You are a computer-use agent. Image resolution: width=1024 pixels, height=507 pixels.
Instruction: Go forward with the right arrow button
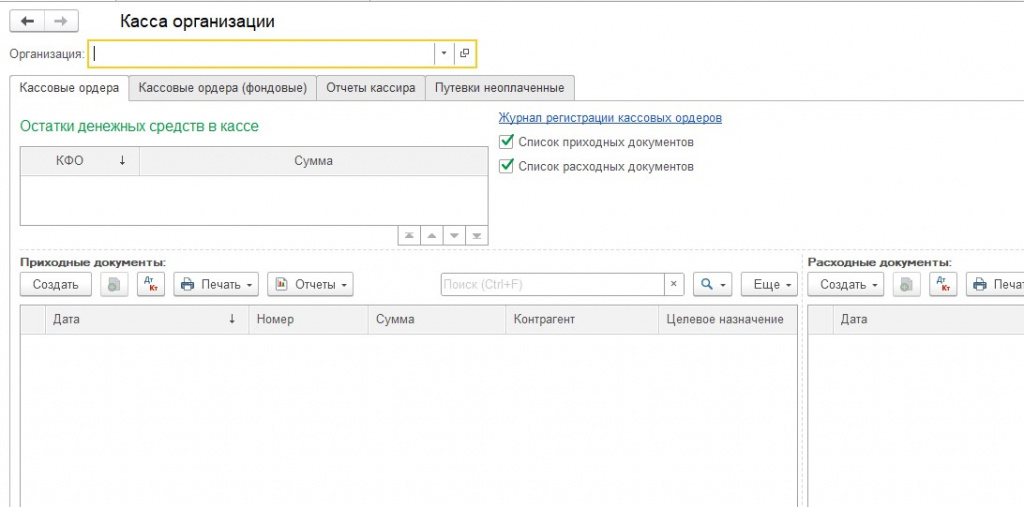(x=61, y=22)
